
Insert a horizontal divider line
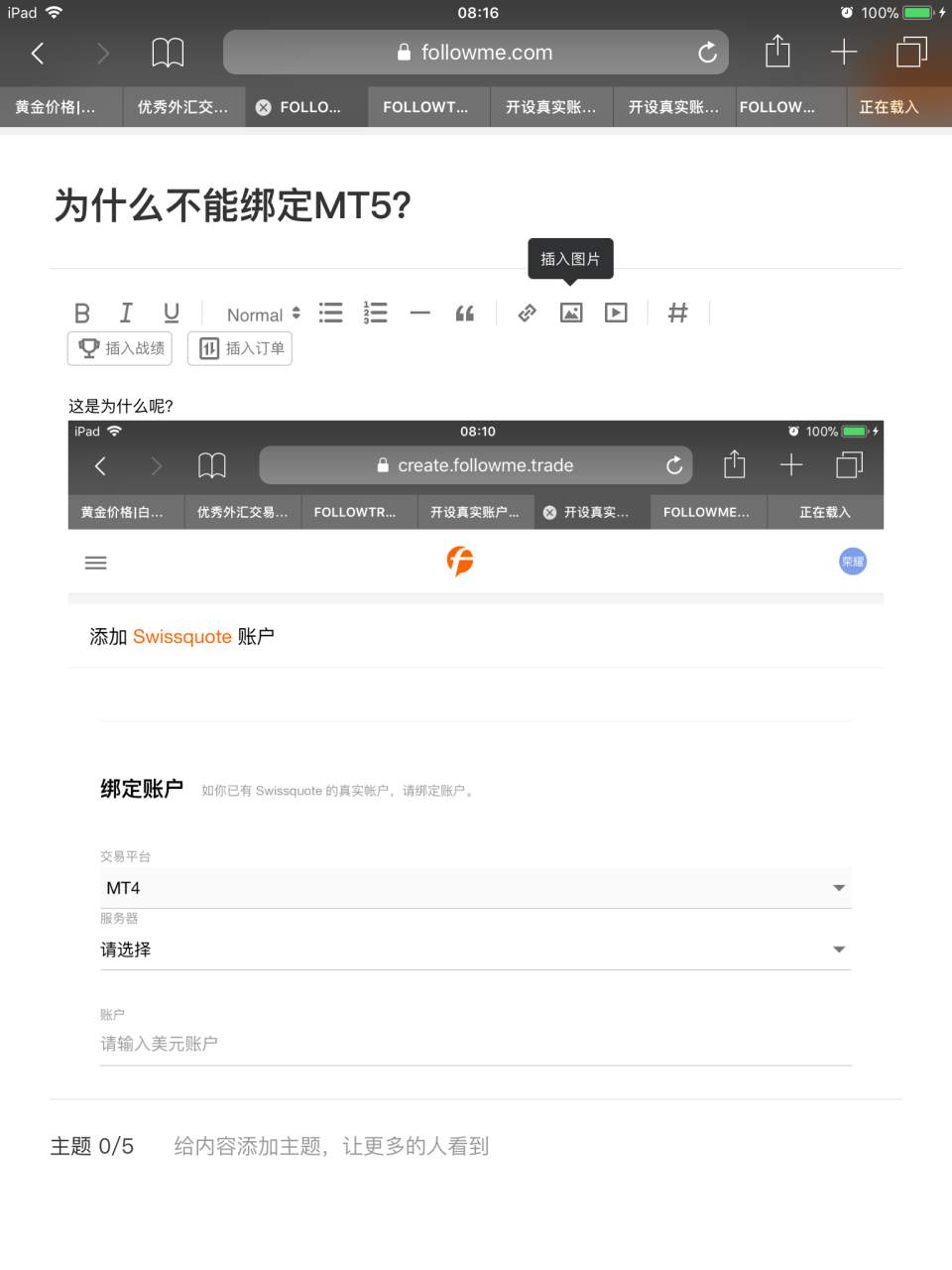click(x=420, y=314)
